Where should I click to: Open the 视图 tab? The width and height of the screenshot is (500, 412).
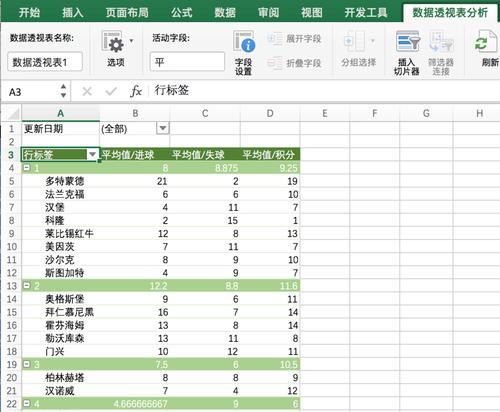(x=312, y=13)
